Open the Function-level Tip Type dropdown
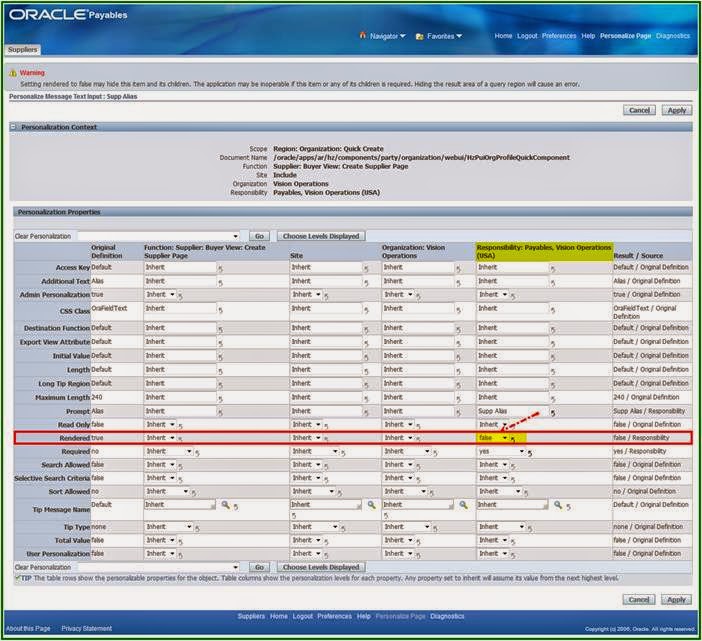 169,527
